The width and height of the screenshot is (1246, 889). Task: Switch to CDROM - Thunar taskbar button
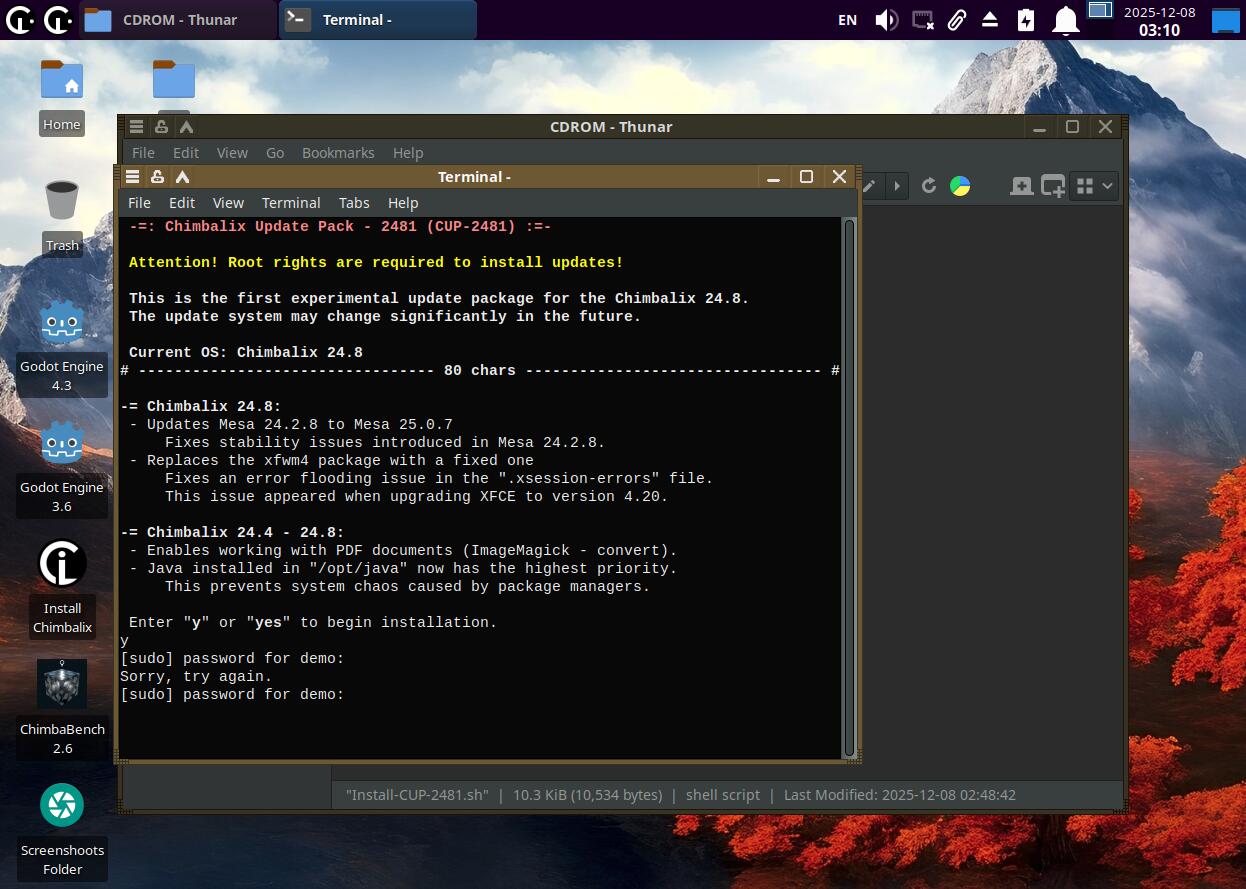coord(177,19)
